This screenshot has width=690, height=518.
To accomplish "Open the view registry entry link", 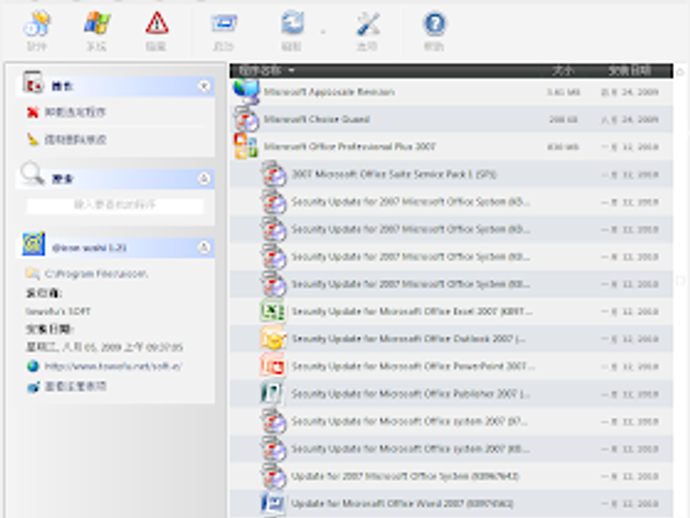I will (75, 386).
